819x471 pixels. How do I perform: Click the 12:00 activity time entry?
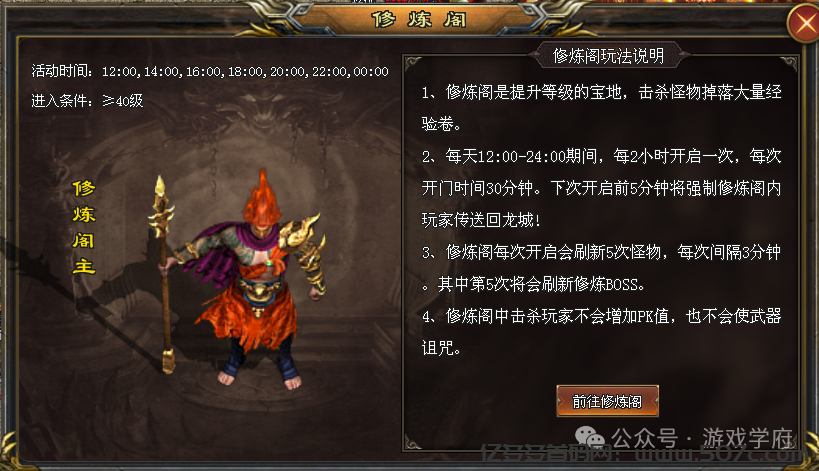[119, 72]
